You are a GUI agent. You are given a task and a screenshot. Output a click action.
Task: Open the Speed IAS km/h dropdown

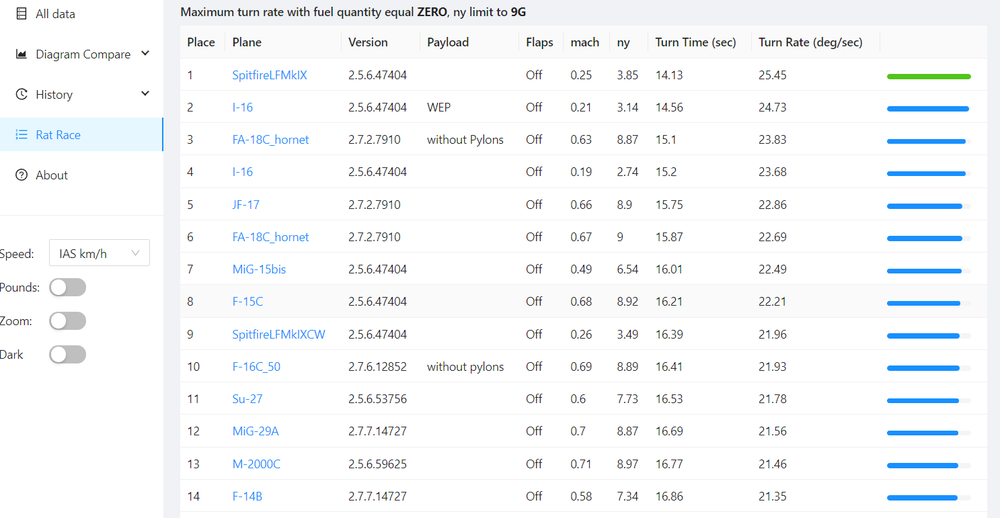(x=99, y=253)
